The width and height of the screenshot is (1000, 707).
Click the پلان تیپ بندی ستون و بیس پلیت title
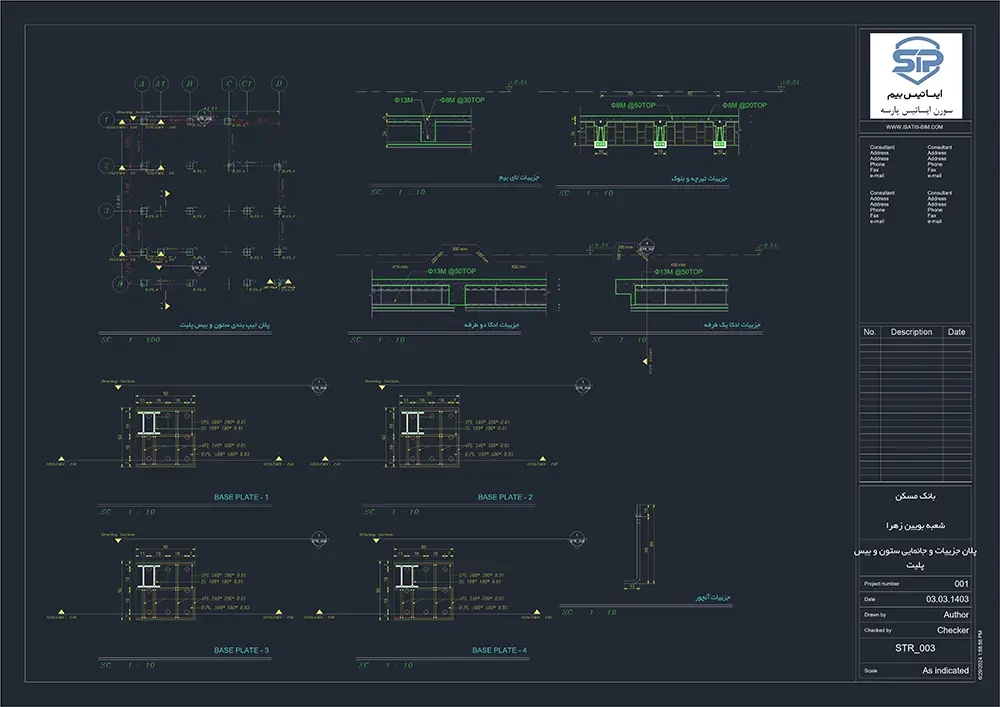click(x=224, y=325)
